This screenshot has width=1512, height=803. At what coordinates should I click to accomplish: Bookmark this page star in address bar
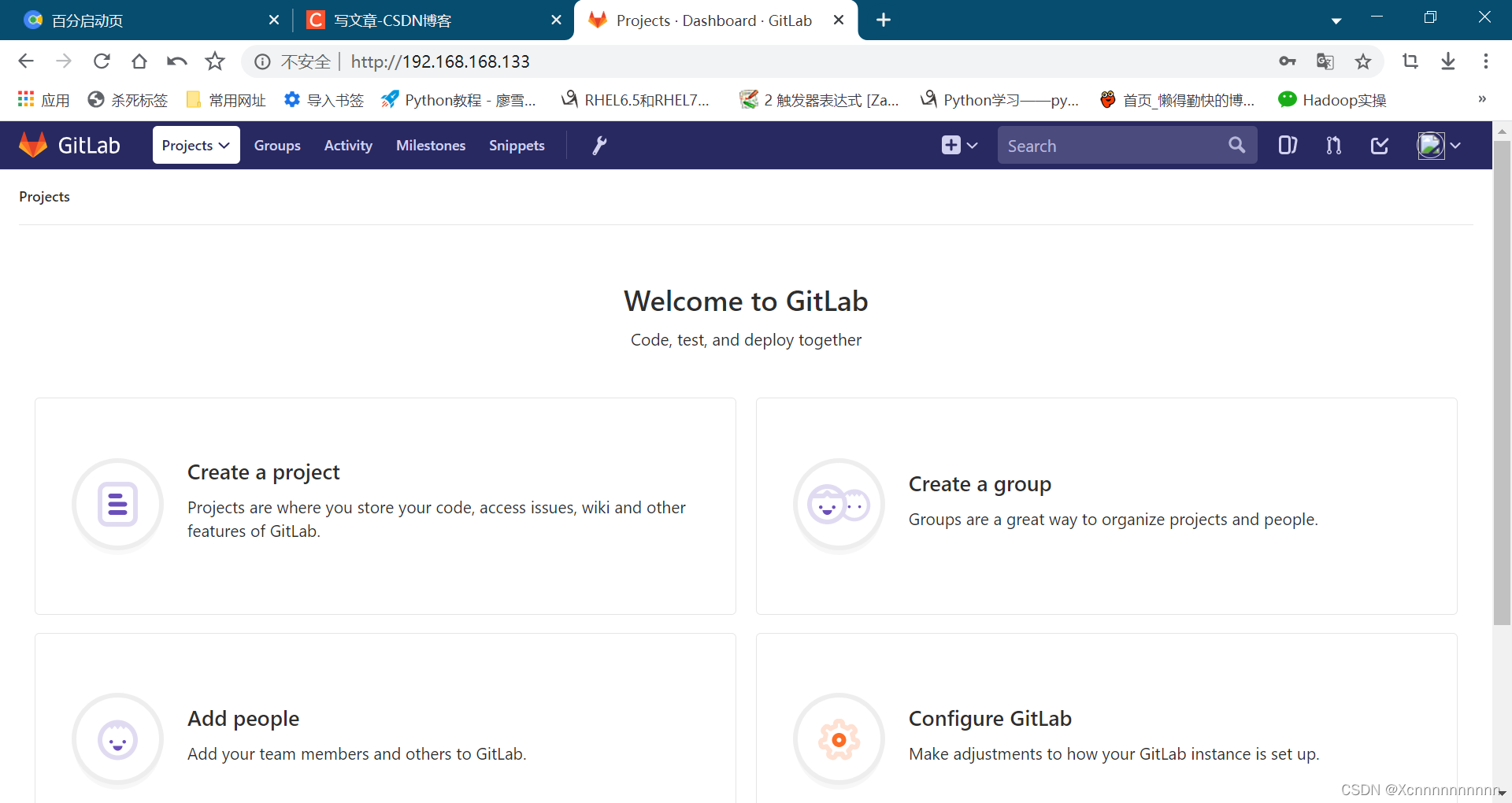pyautogui.click(x=1363, y=61)
